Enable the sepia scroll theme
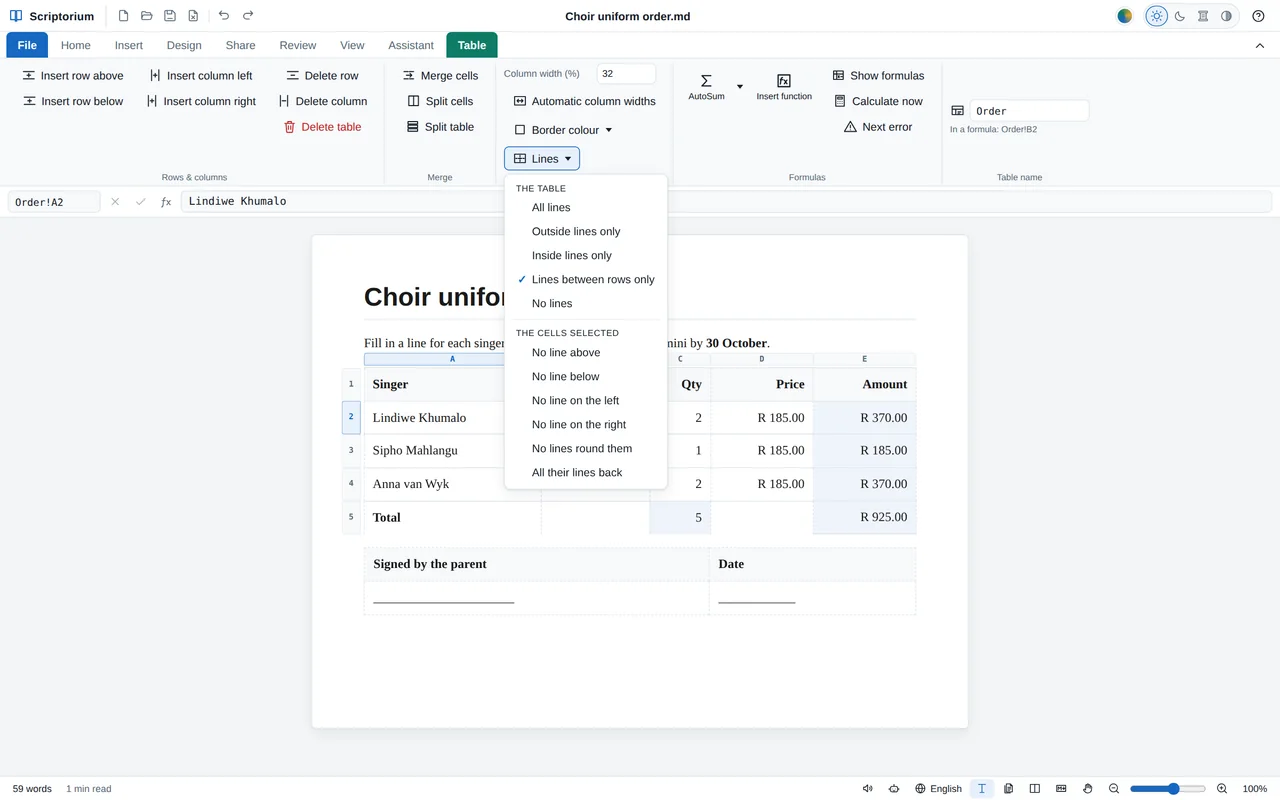The height and width of the screenshot is (800, 1280). [1203, 16]
